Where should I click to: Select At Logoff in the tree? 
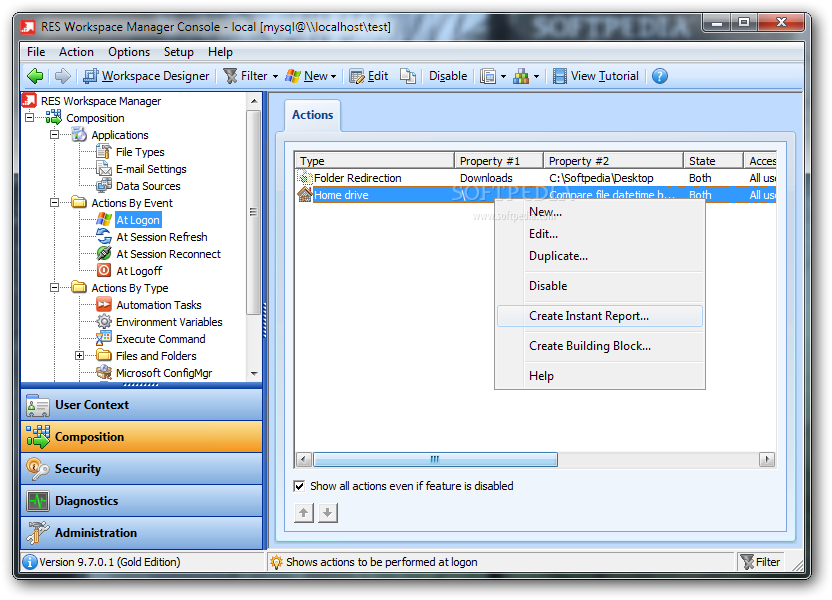tap(139, 271)
